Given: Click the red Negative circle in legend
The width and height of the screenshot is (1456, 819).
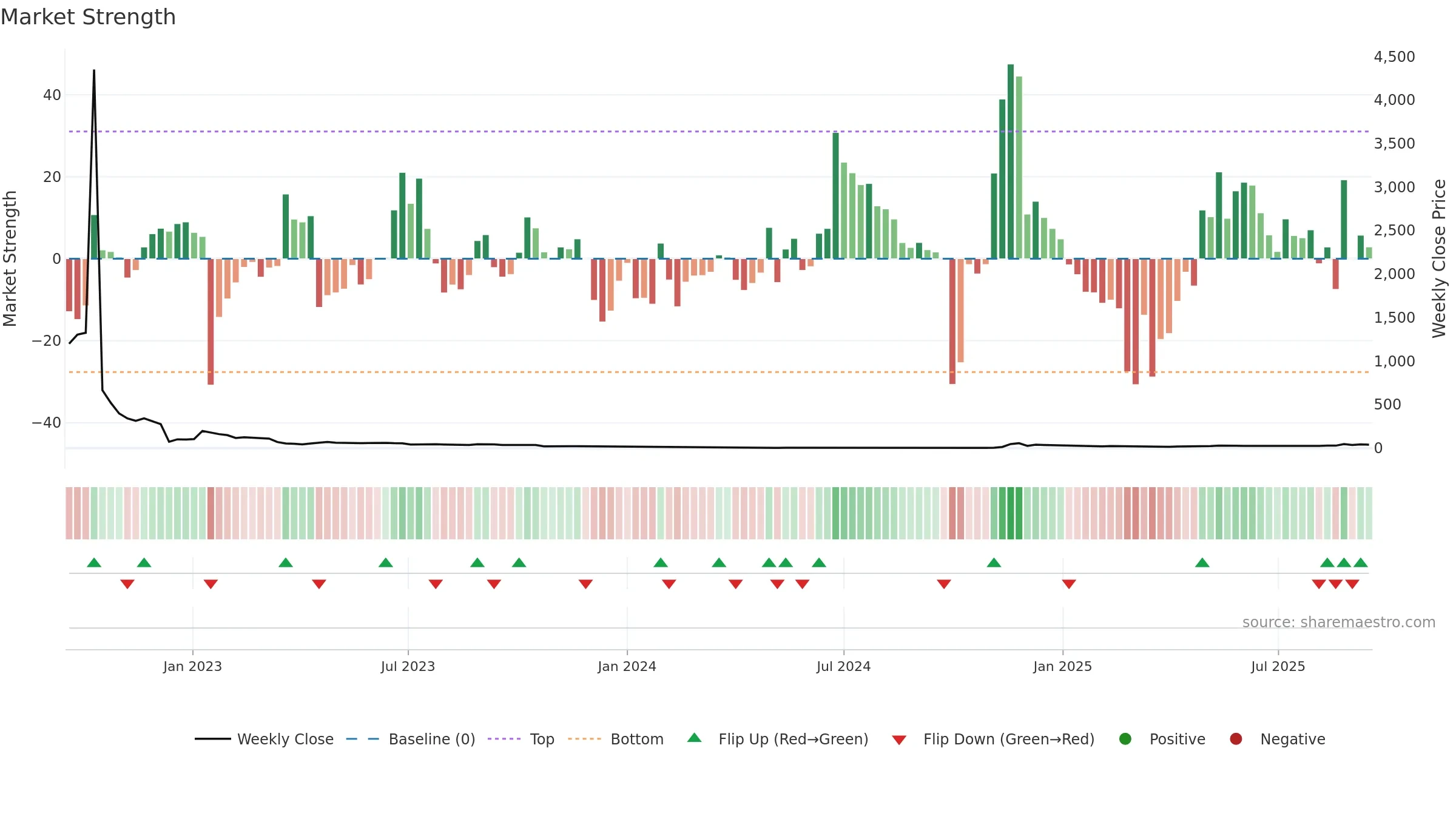Looking at the screenshot, I should pyautogui.click(x=1236, y=739).
